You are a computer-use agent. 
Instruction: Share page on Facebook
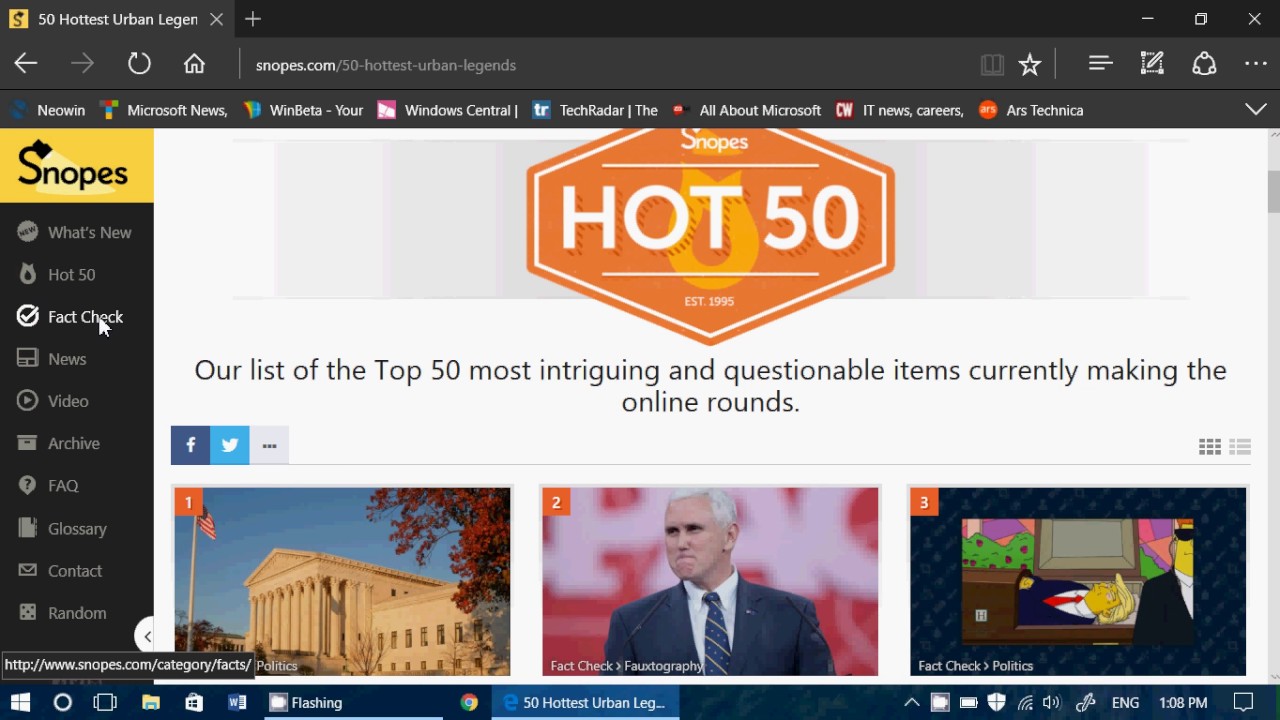click(x=190, y=445)
